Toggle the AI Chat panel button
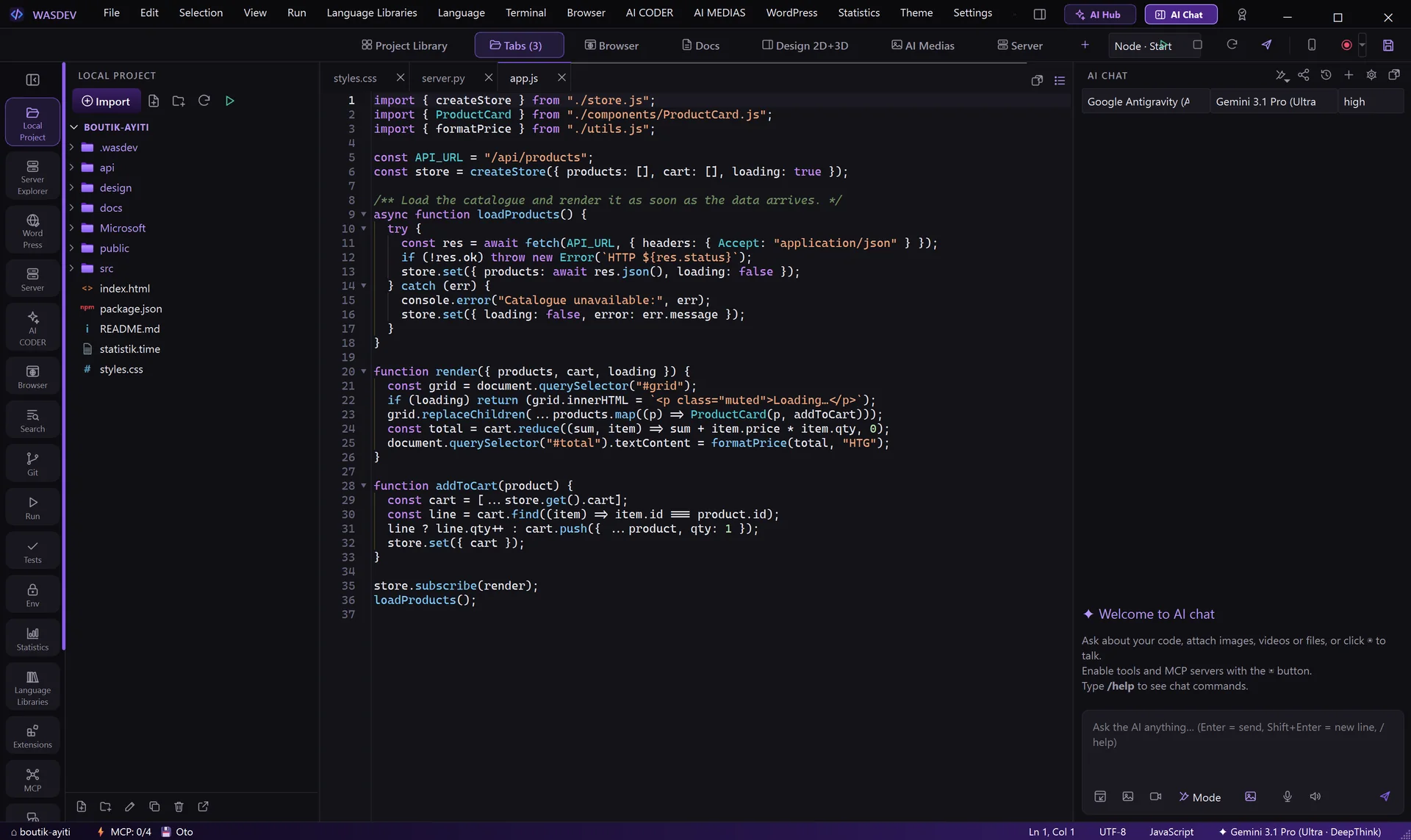The height and width of the screenshot is (840, 1411). coord(1180,15)
